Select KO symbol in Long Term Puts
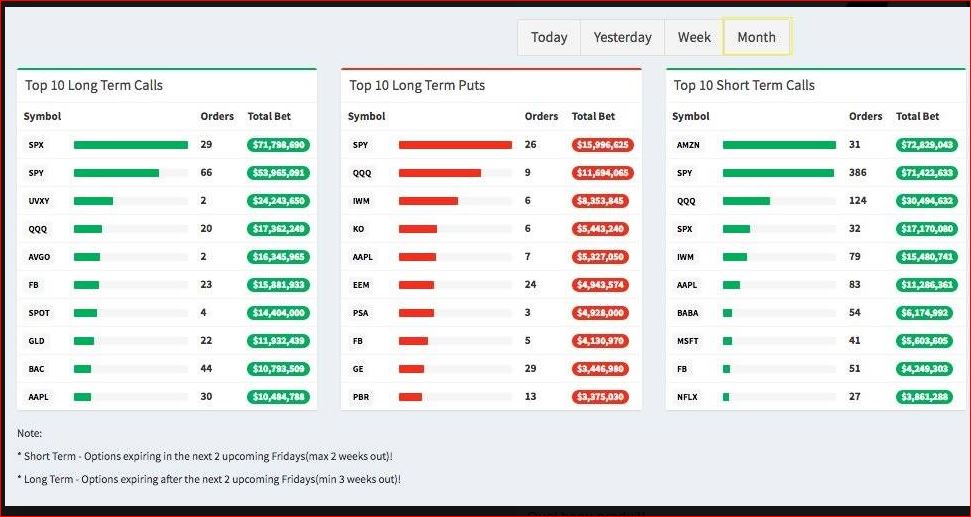 [359, 229]
